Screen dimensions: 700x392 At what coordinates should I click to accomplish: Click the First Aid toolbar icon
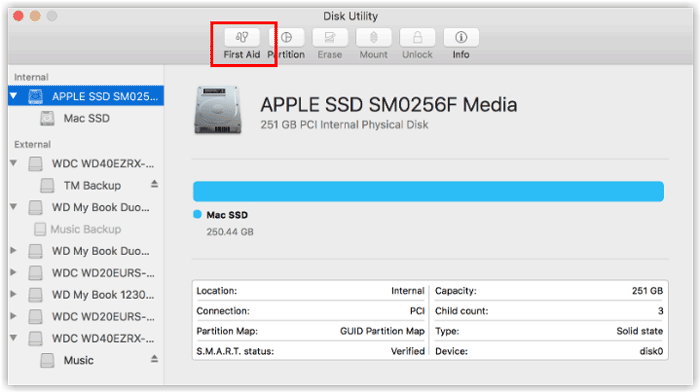click(242, 38)
